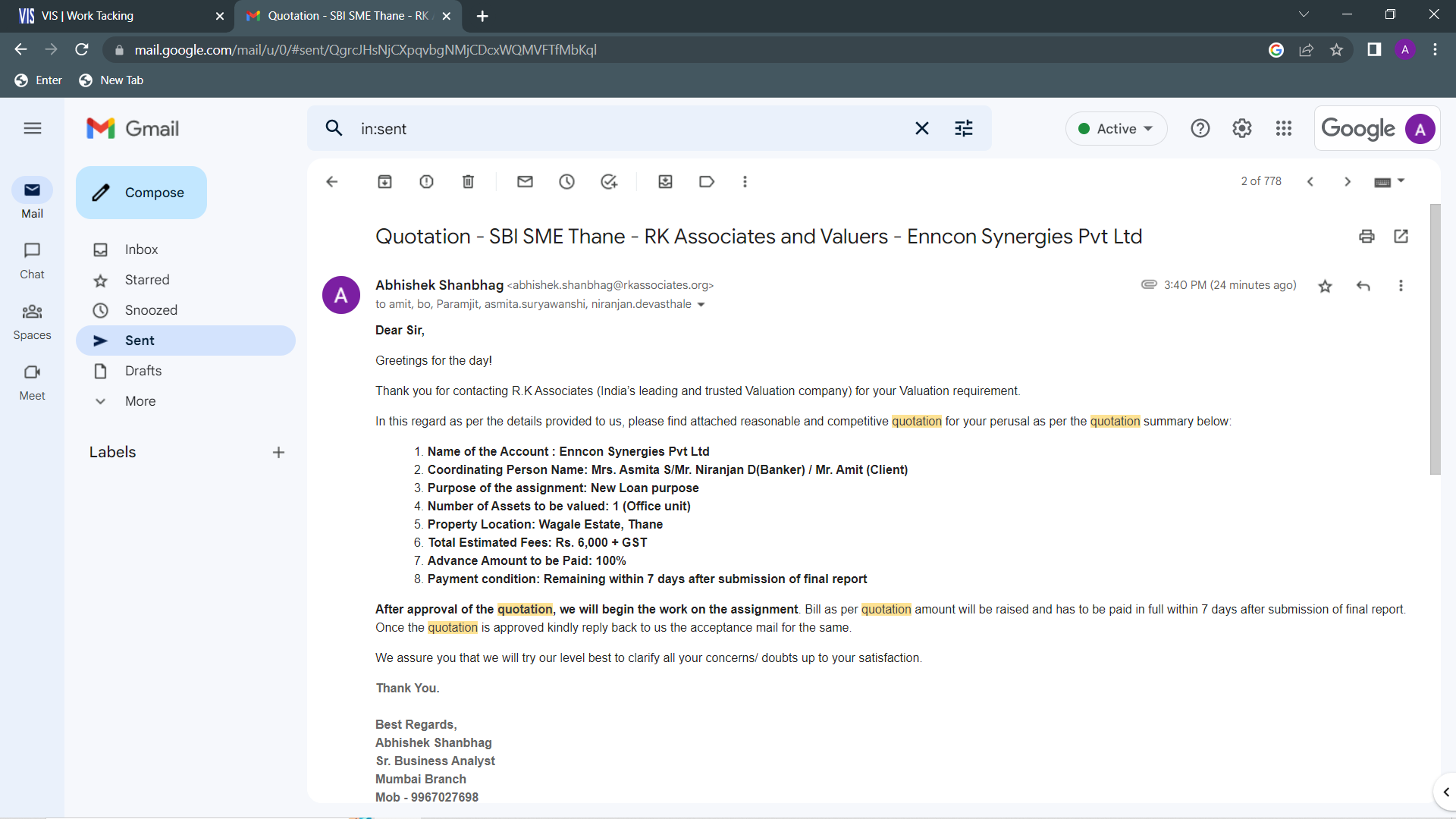This screenshot has width=1456, height=819.
Task: Click the Compose button
Action: coord(141,193)
